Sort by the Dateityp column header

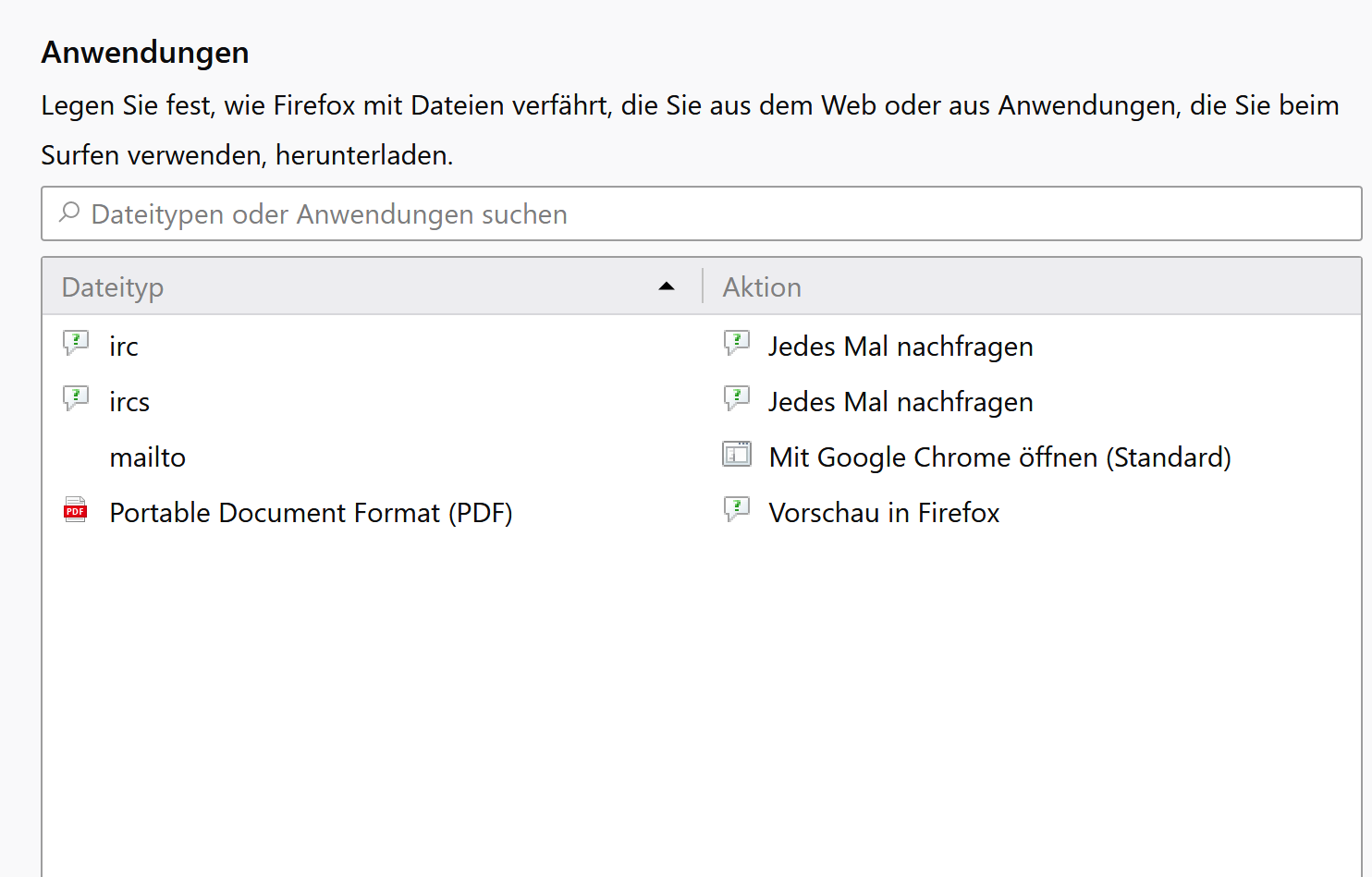click(x=113, y=287)
